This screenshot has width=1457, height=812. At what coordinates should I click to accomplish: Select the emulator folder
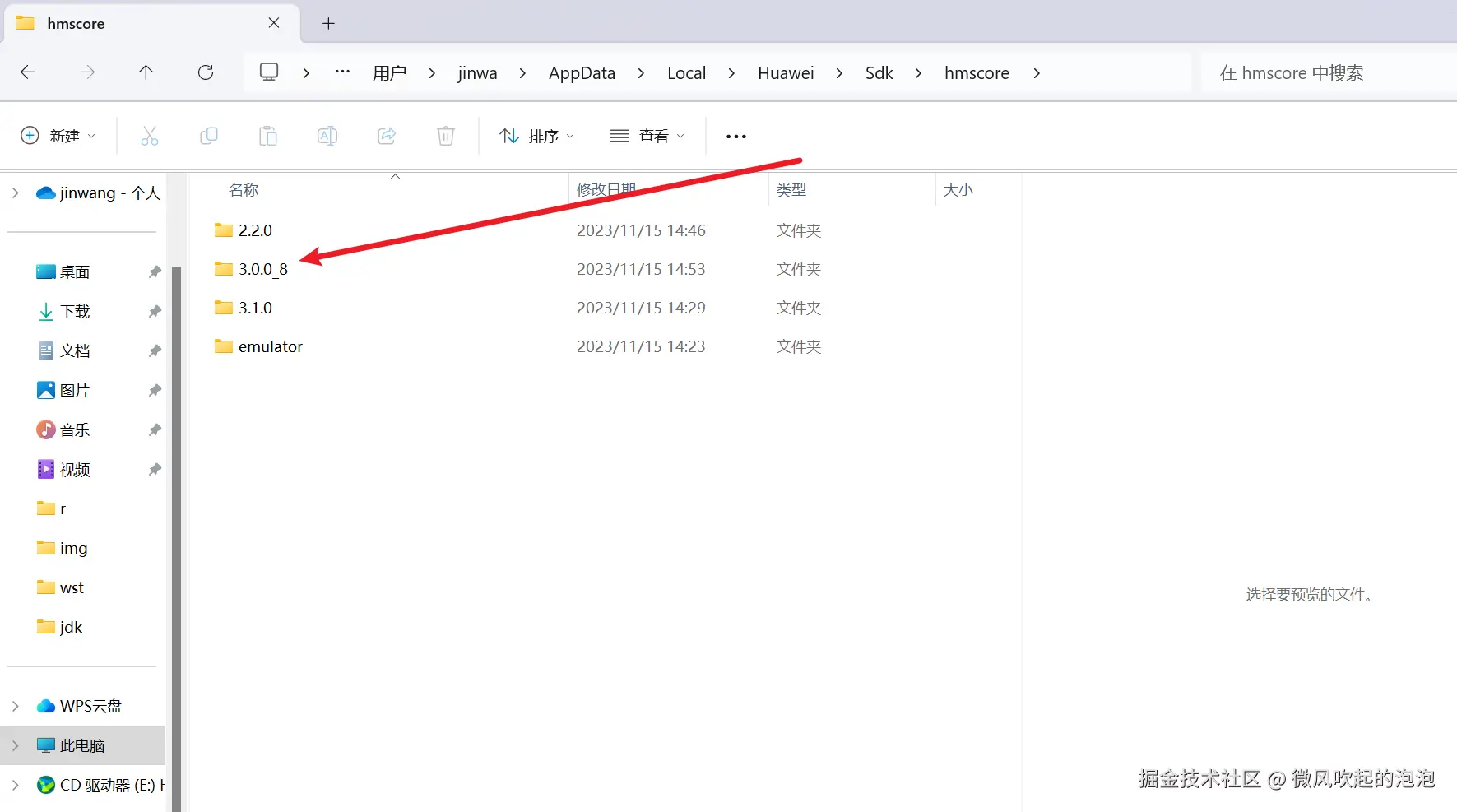258,346
